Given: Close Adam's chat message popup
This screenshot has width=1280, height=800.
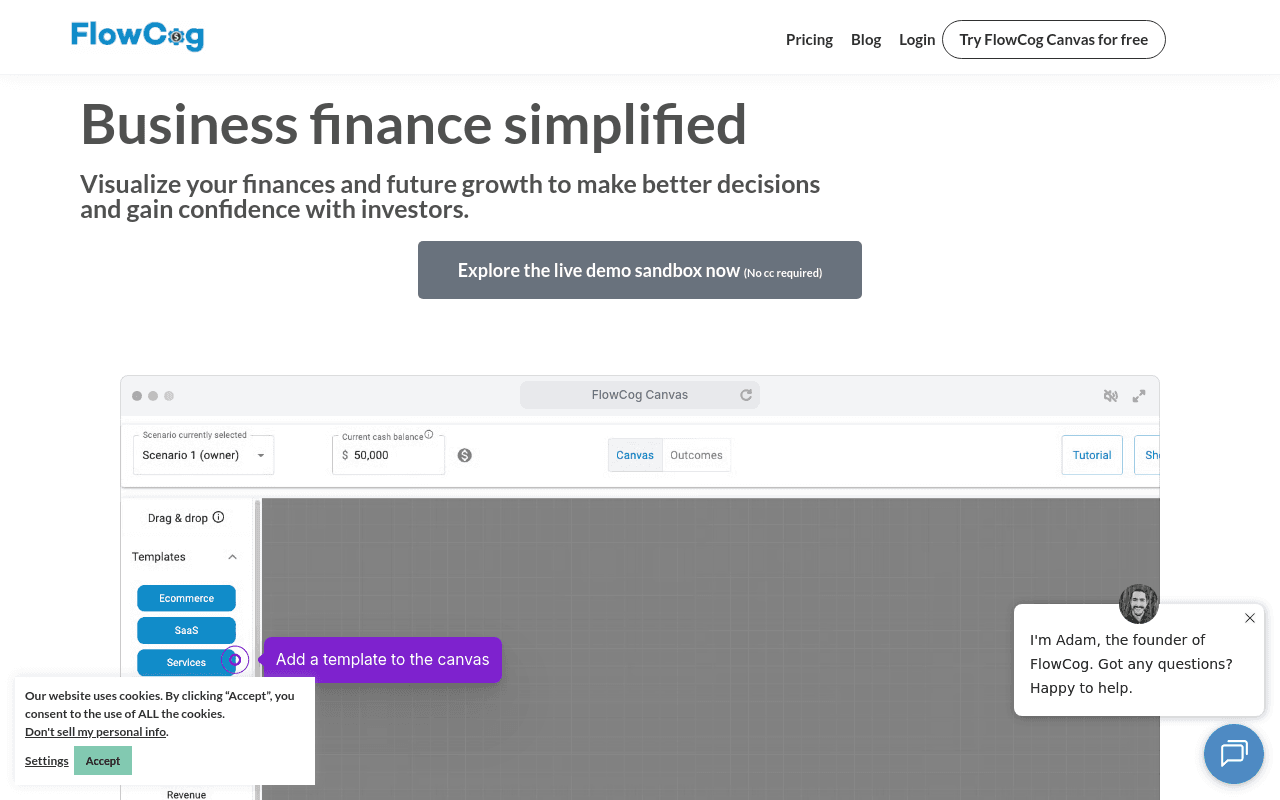Looking at the screenshot, I should [1250, 618].
